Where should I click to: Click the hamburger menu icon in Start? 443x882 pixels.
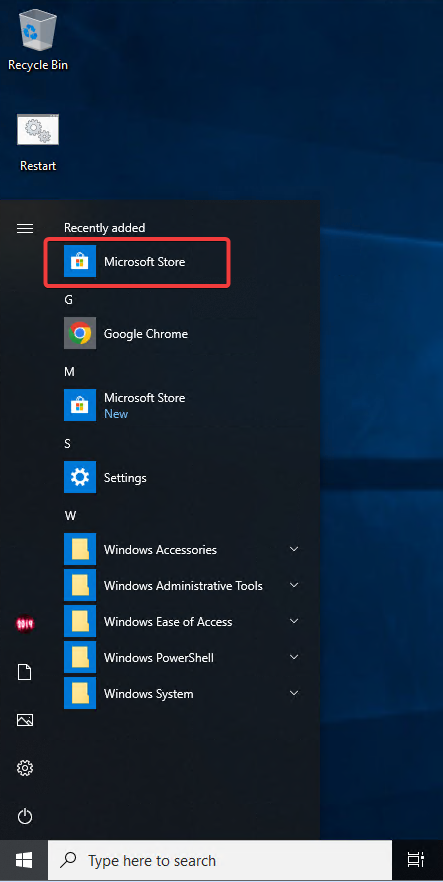coord(25,228)
